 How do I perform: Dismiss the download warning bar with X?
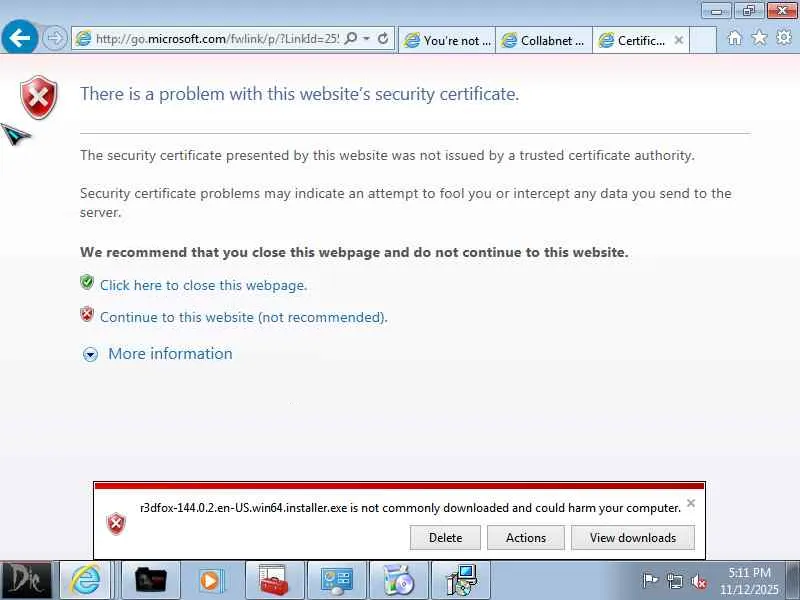click(691, 503)
